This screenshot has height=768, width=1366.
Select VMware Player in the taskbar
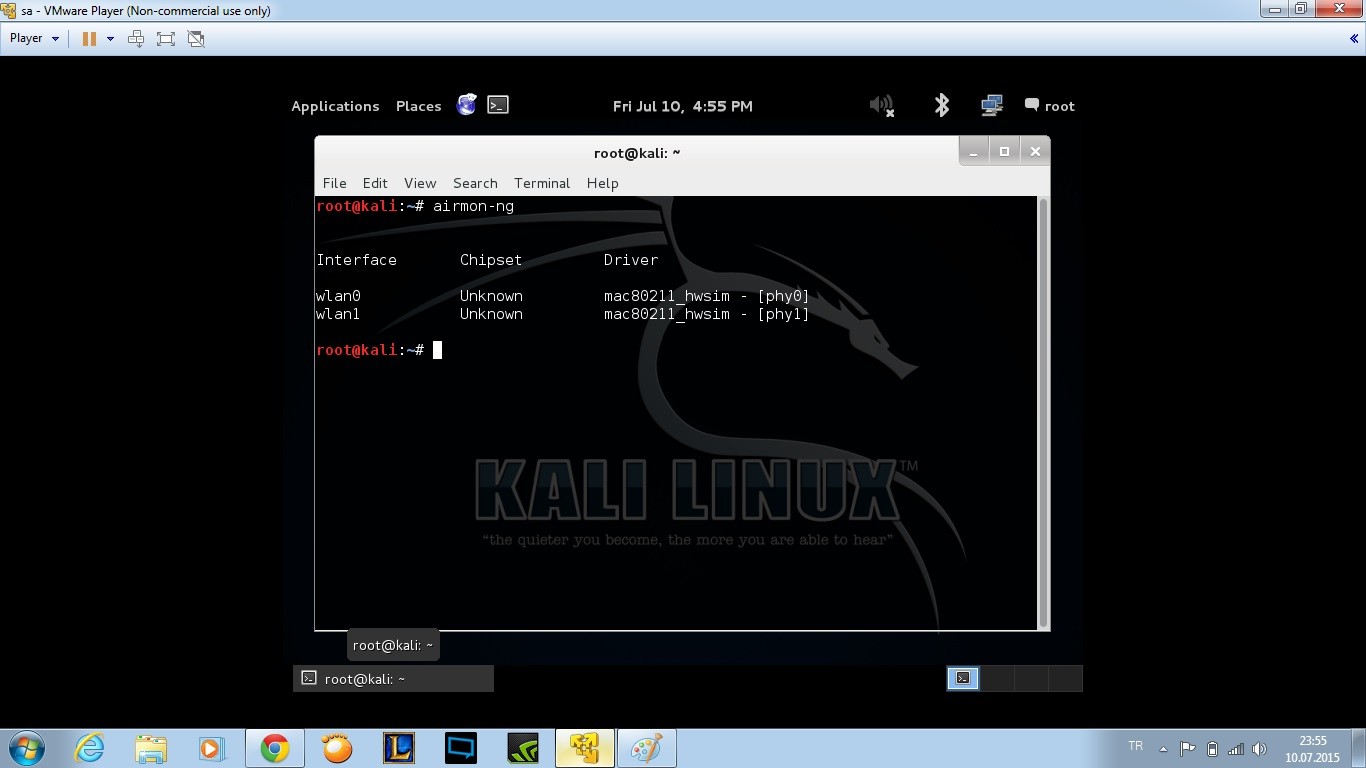click(x=585, y=748)
